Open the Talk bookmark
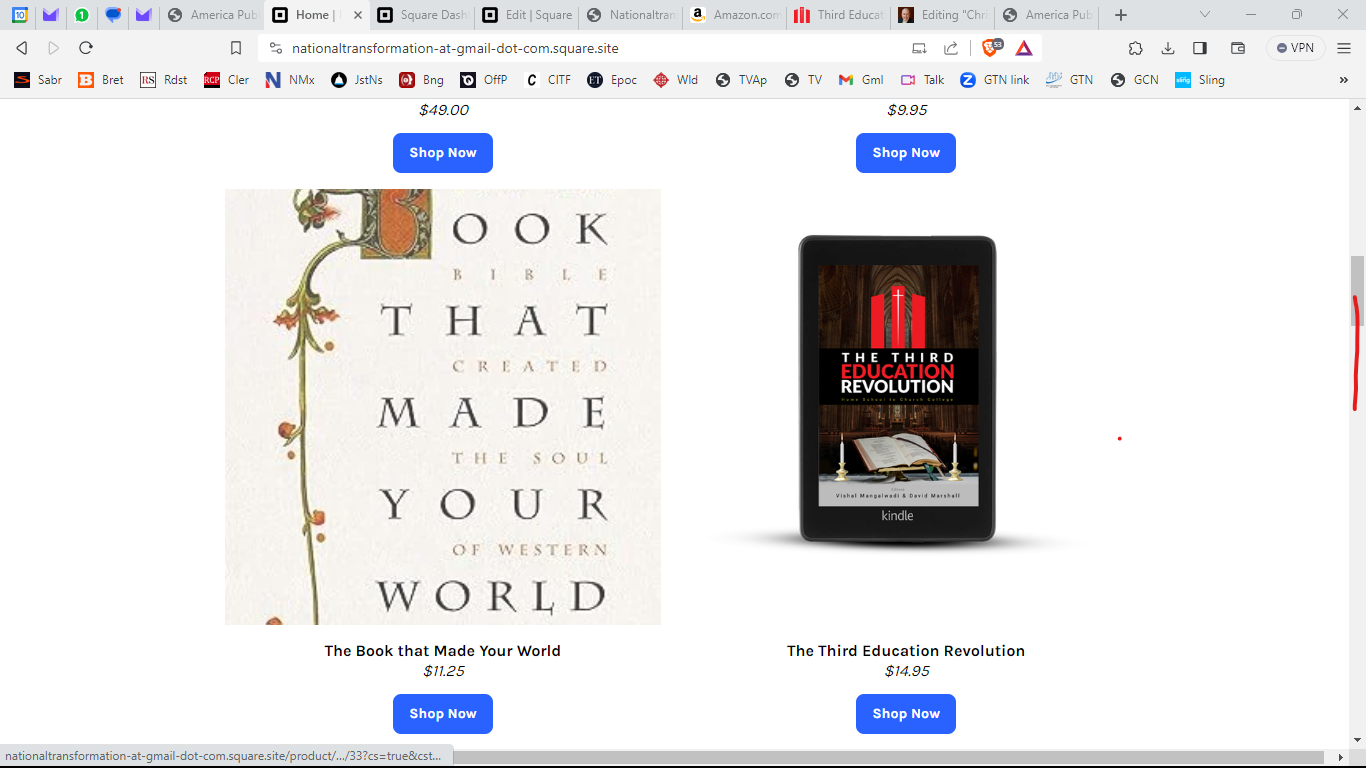Image resolution: width=1366 pixels, height=768 pixels. tap(923, 80)
